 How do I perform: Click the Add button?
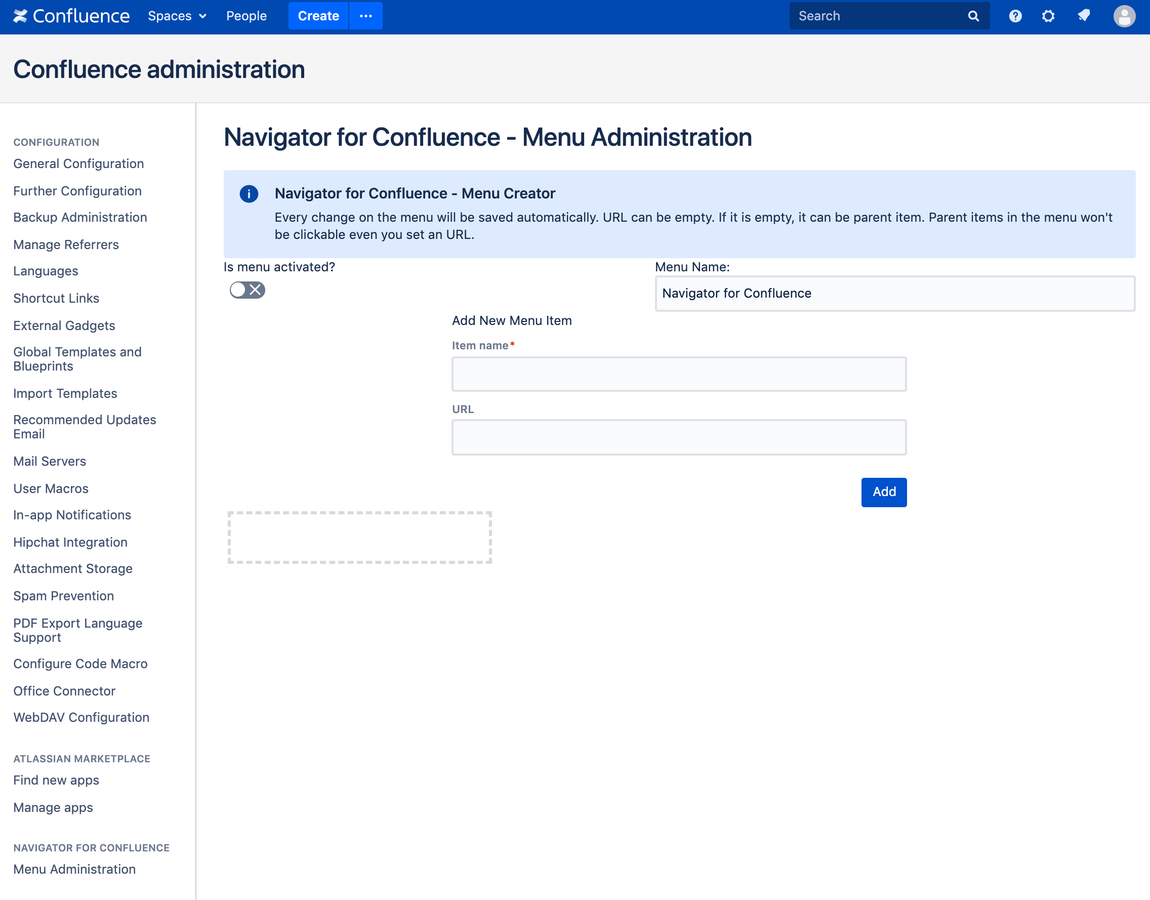(884, 492)
